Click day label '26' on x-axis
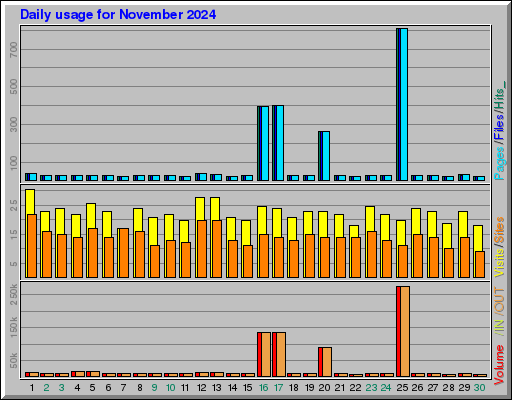The image size is (512, 400). [x=417, y=388]
